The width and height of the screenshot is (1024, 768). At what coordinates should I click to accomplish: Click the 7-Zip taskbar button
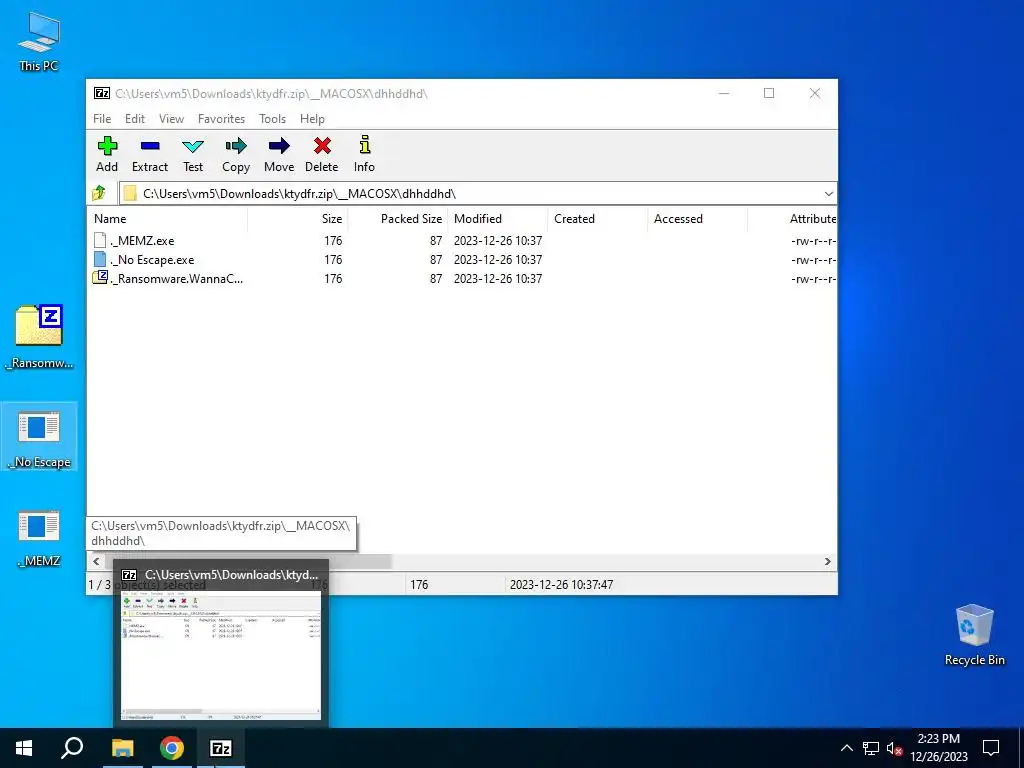[x=221, y=748]
